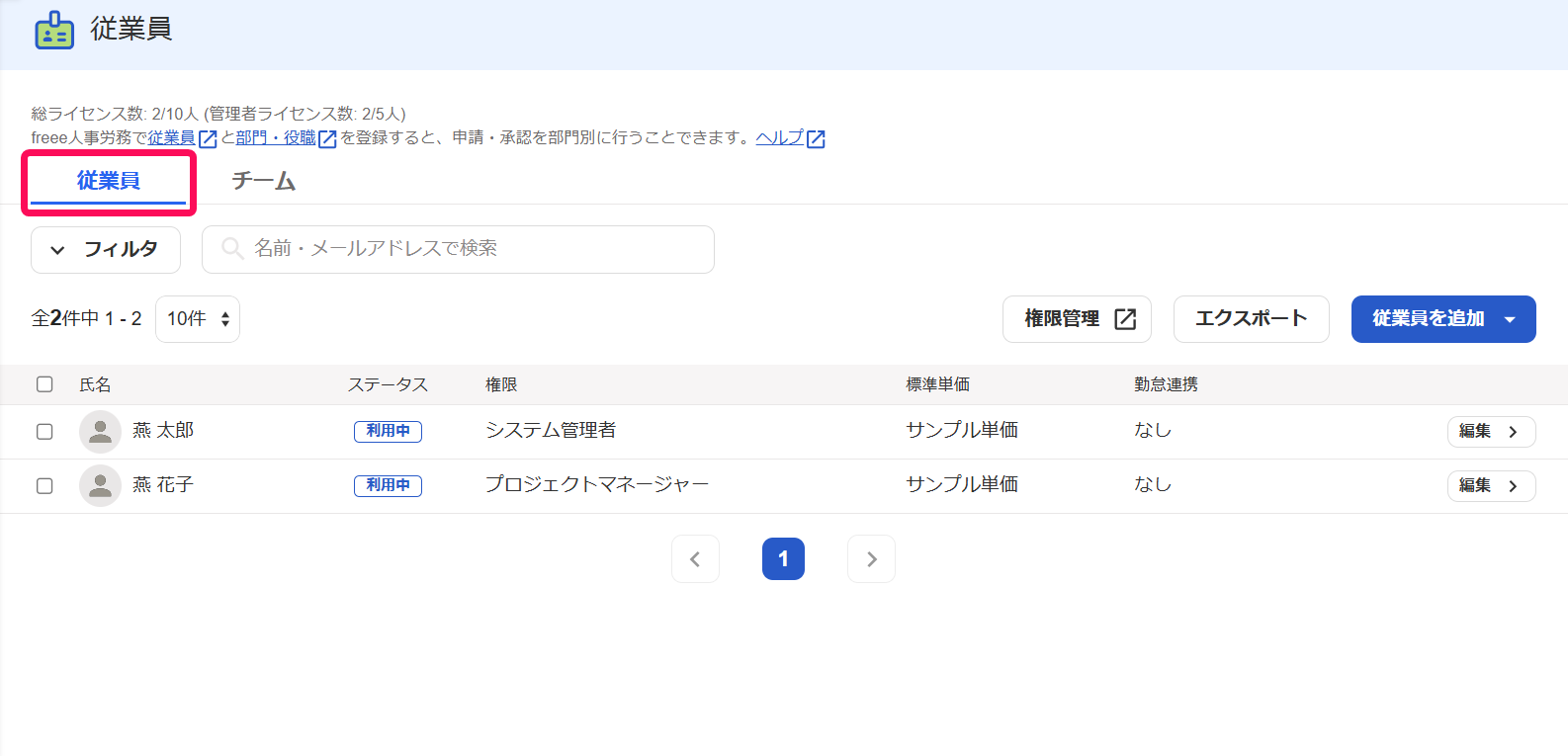Click name 燕 花子

point(163,485)
